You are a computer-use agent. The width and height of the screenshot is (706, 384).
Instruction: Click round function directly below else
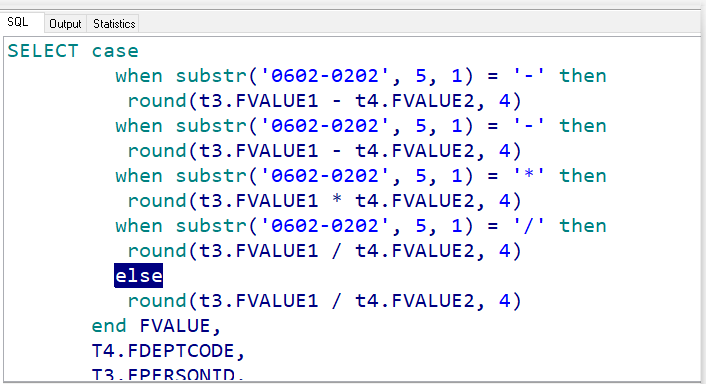click(157, 301)
